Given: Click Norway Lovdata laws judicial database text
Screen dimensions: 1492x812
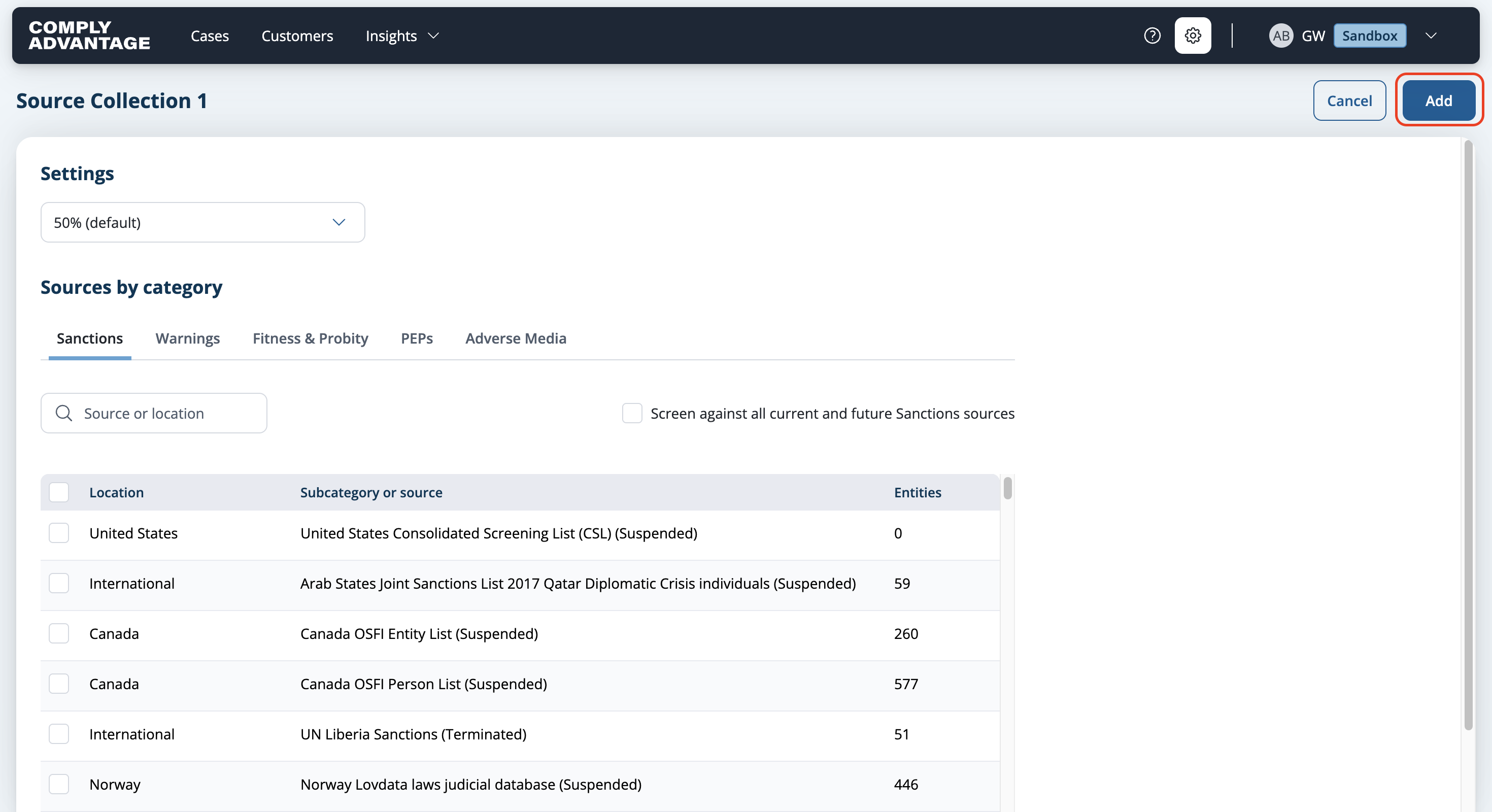Looking at the screenshot, I should 471,784.
